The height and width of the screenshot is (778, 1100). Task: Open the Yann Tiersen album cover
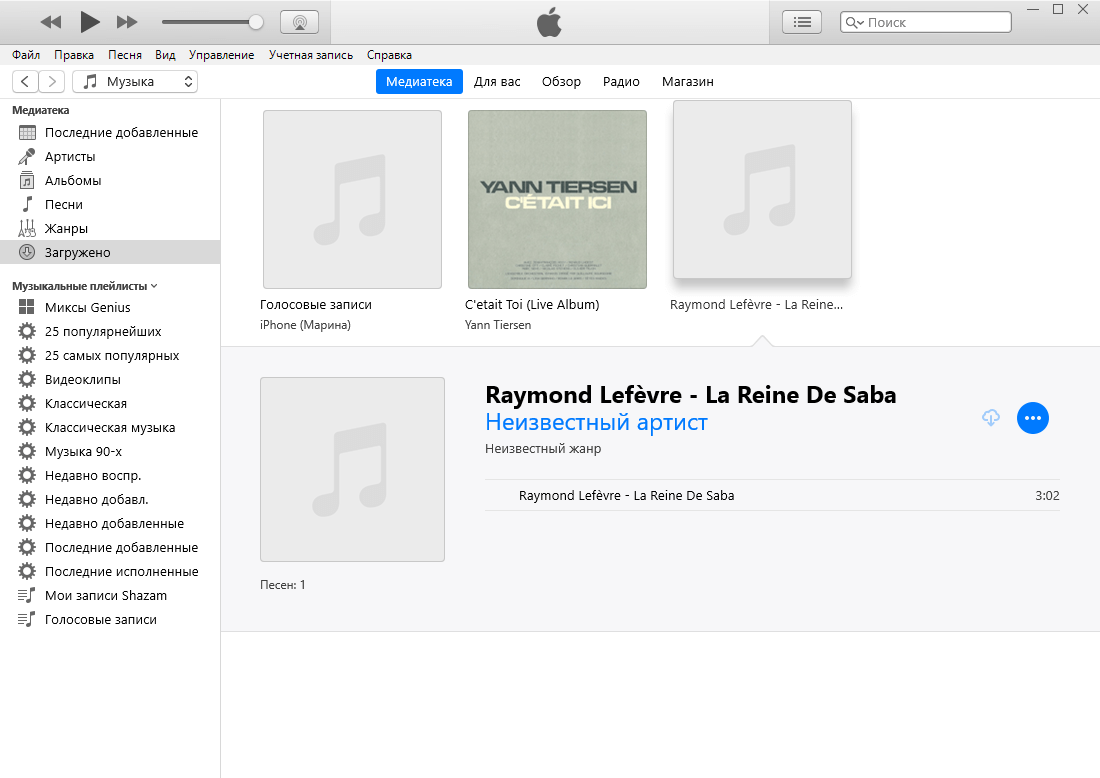pos(557,199)
